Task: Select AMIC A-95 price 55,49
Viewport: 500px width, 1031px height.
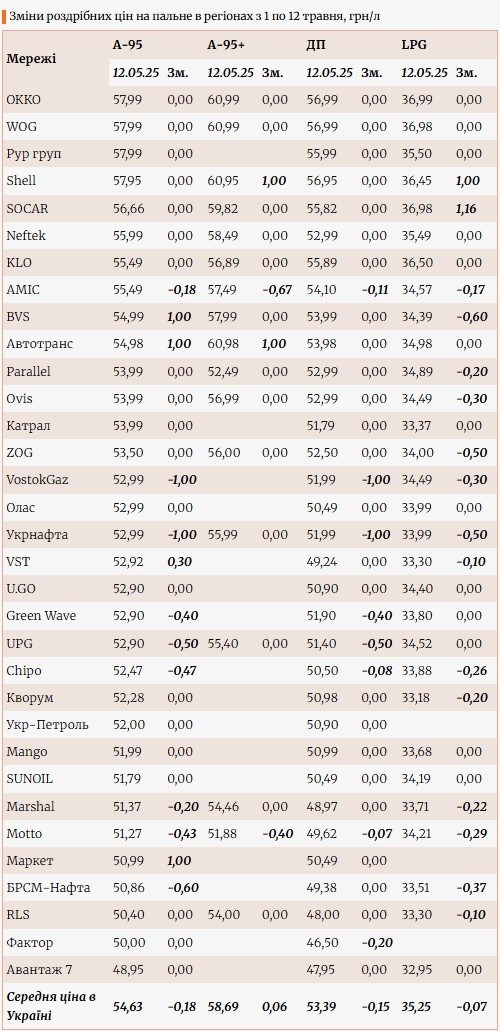Action: pos(128,289)
